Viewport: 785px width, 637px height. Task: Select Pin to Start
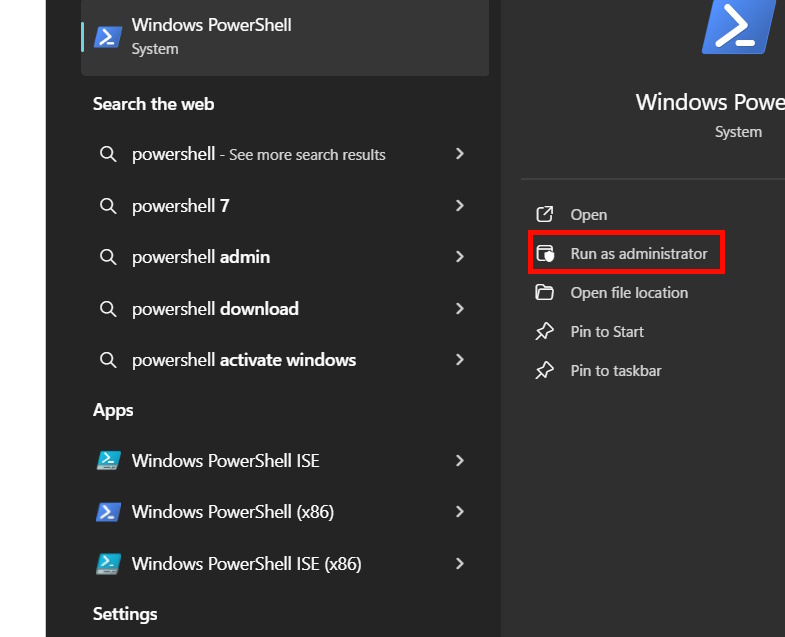(607, 332)
